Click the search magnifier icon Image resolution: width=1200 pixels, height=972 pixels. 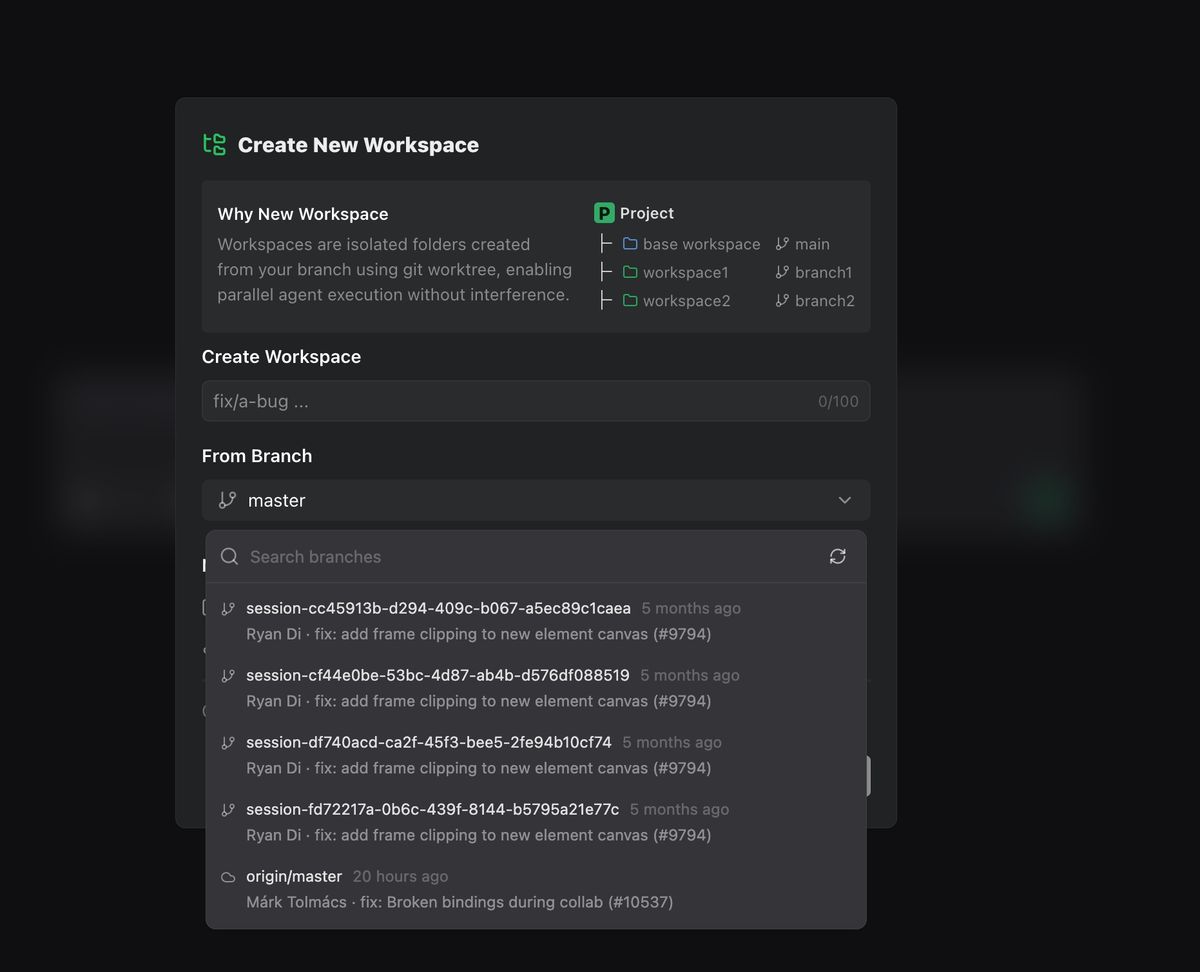tap(229, 556)
